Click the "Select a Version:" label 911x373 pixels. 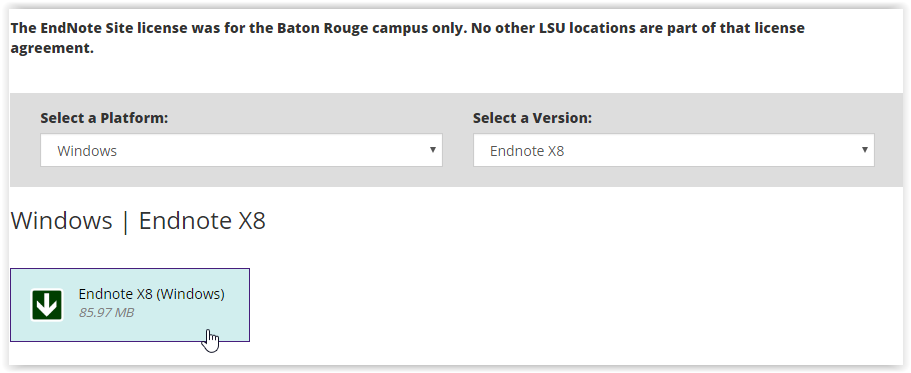tap(532, 118)
